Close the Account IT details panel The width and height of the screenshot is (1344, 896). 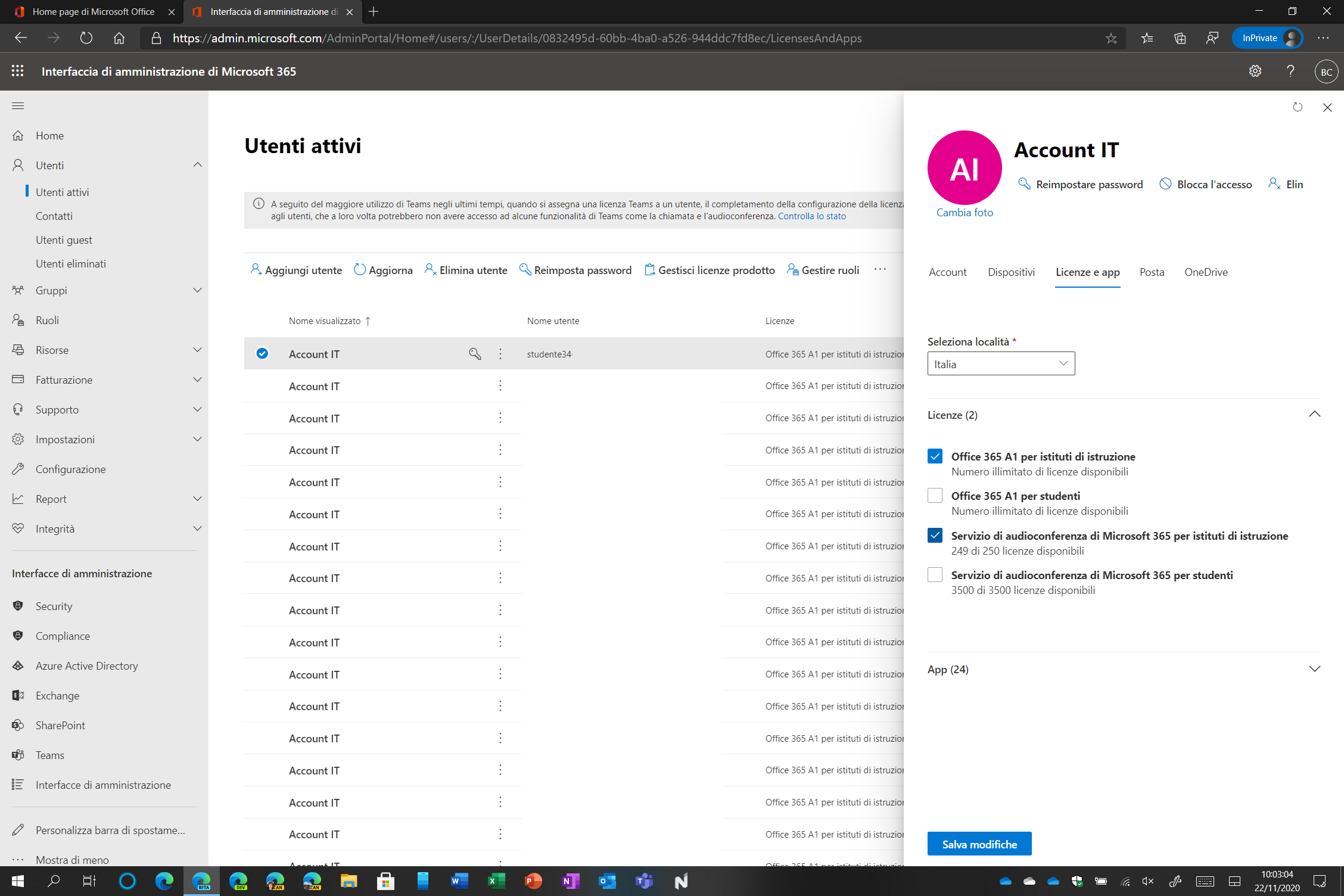(1327, 107)
